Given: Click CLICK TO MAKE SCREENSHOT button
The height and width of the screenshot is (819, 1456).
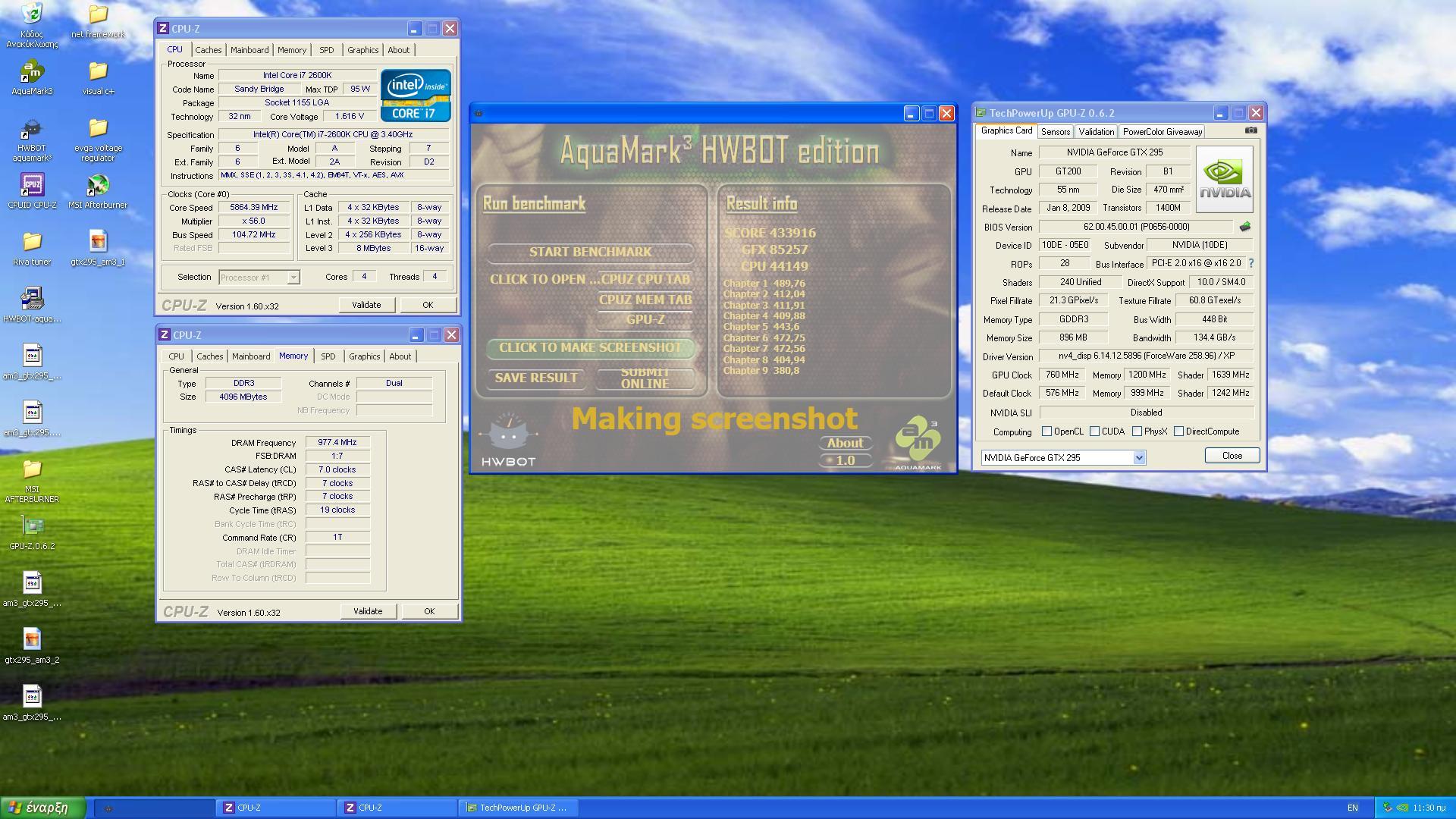Looking at the screenshot, I should pos(590,347).
